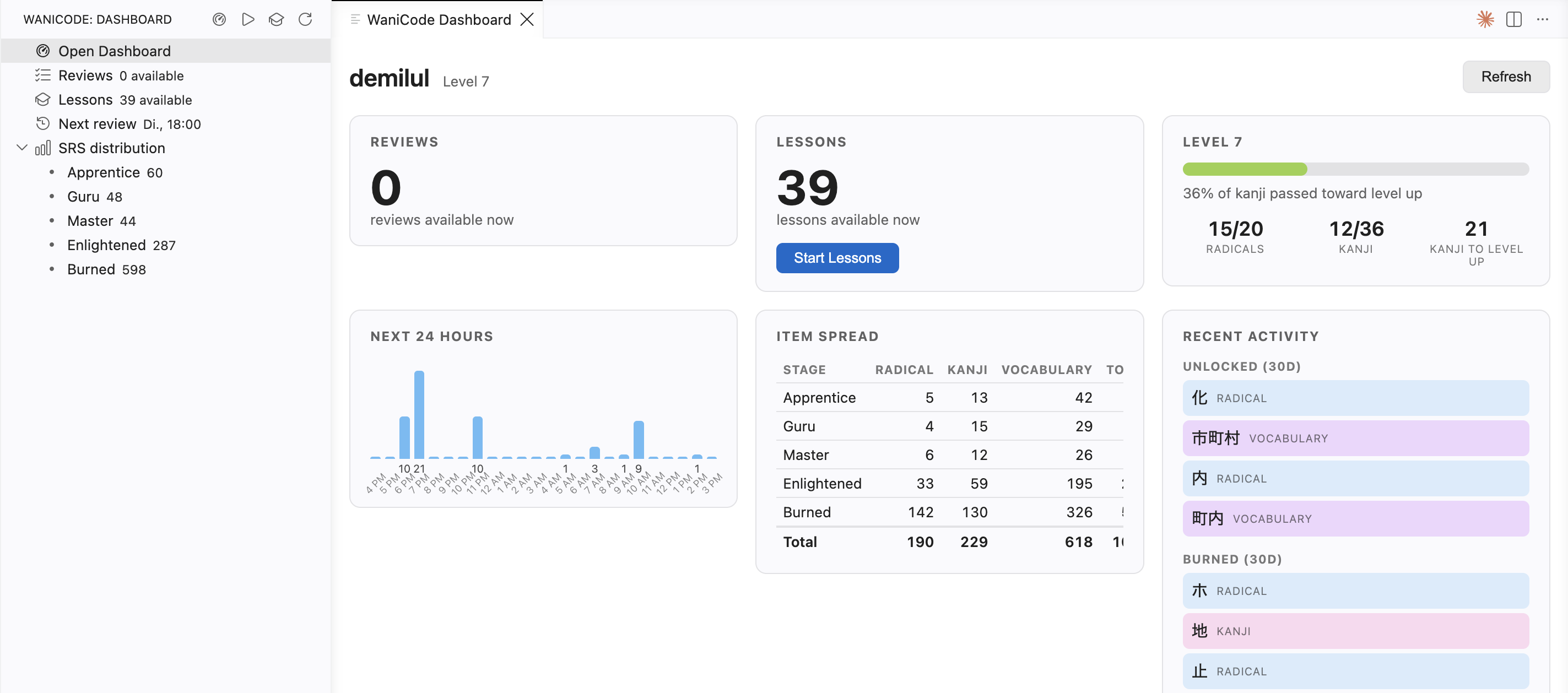1568x693 pixels.
Task: Close the WaniCode Dashboard tab
Action: 527,19
